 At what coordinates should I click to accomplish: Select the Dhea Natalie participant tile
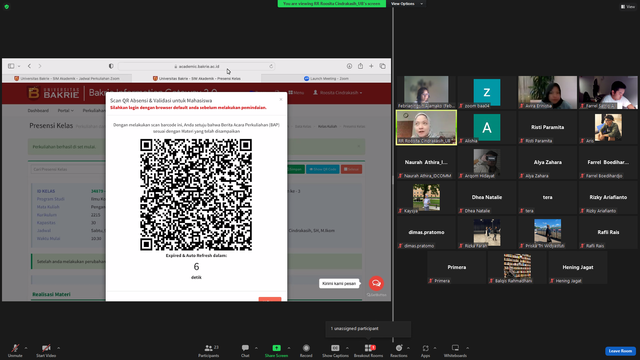coord(487,198)
